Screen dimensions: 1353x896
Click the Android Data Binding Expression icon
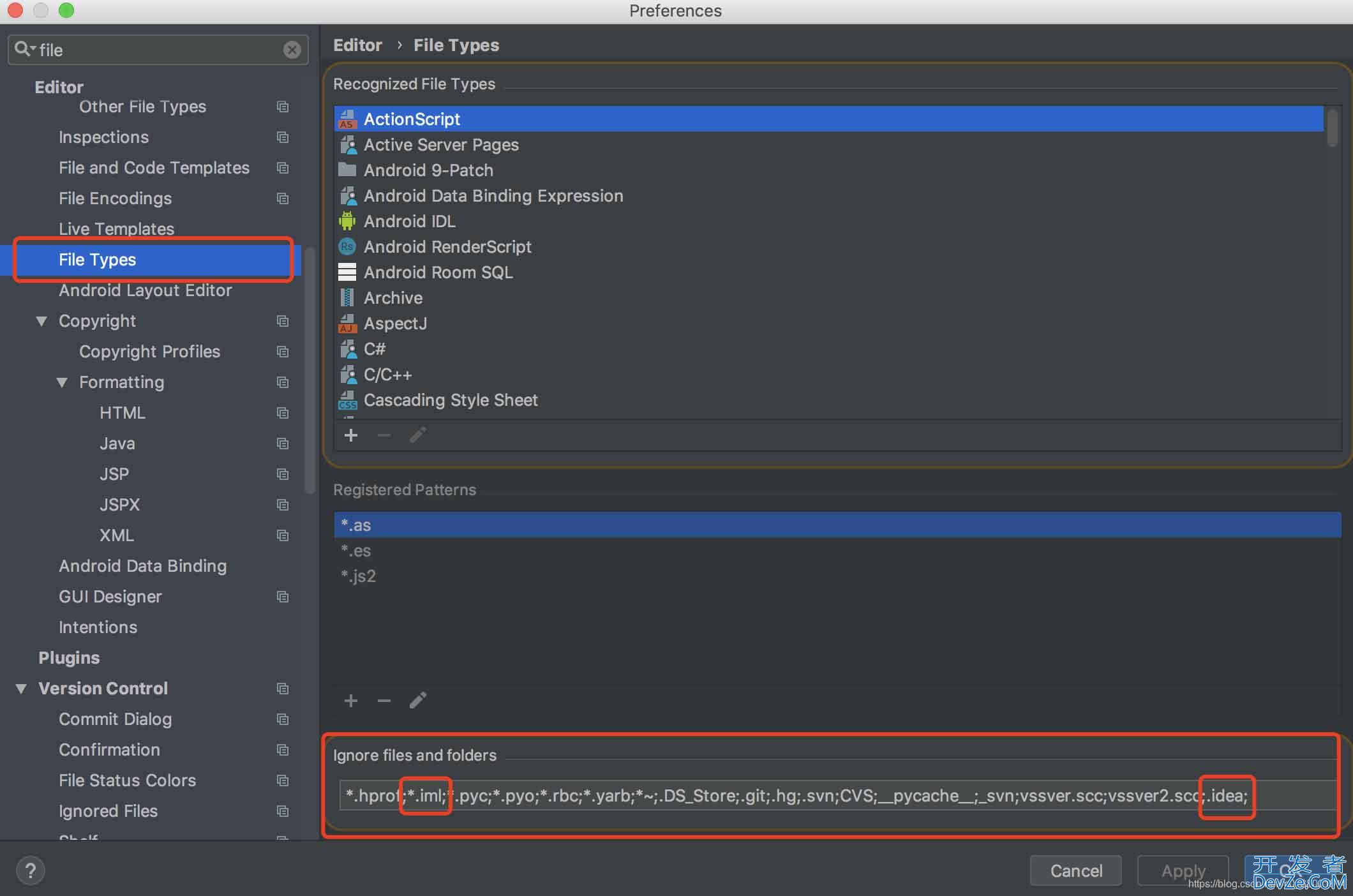[348, 195]
